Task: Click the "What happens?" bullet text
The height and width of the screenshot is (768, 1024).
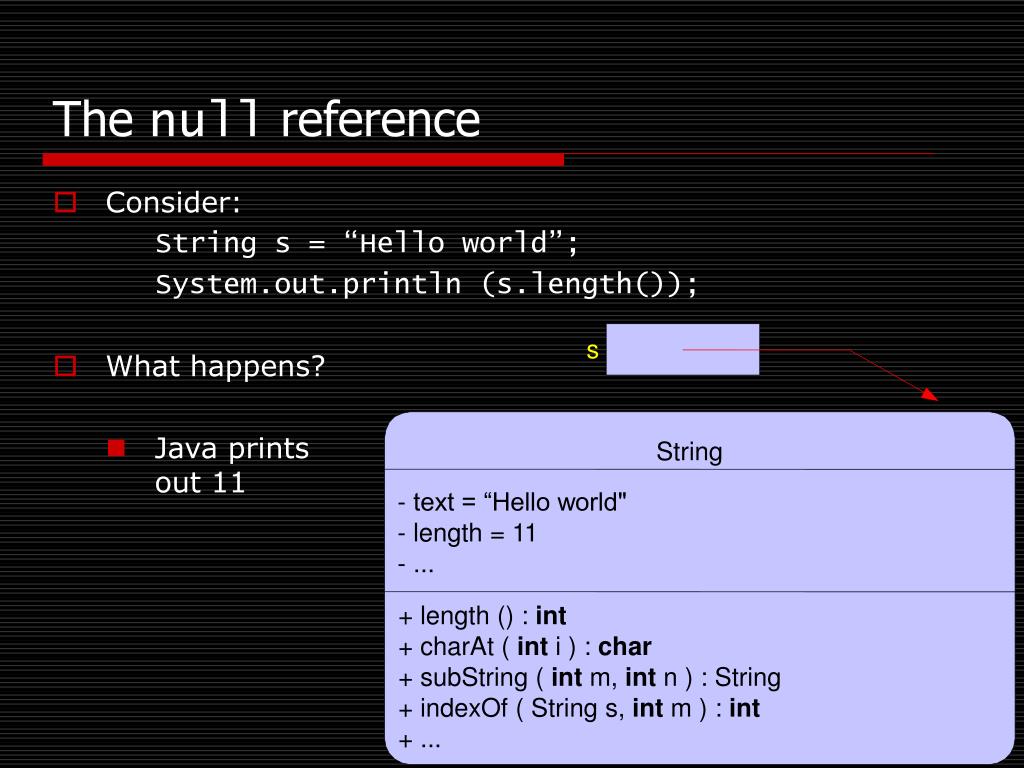Action: point(216,366)
